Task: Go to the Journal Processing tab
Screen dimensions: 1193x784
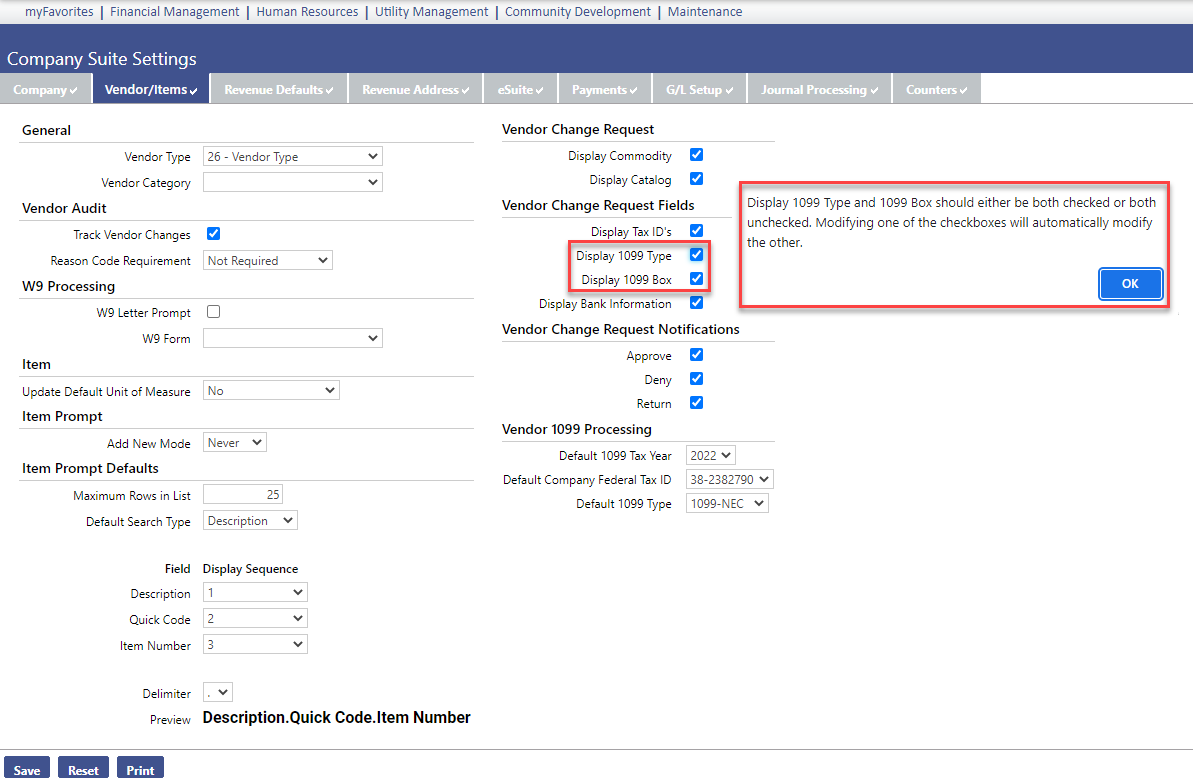Action: (x=819, y=90)
